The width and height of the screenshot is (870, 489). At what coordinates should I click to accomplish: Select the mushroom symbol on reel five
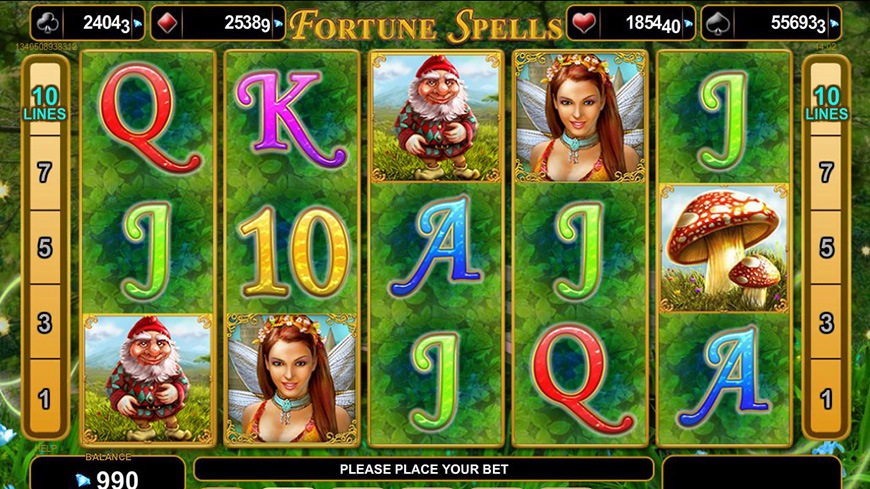(x=724, y=248)
